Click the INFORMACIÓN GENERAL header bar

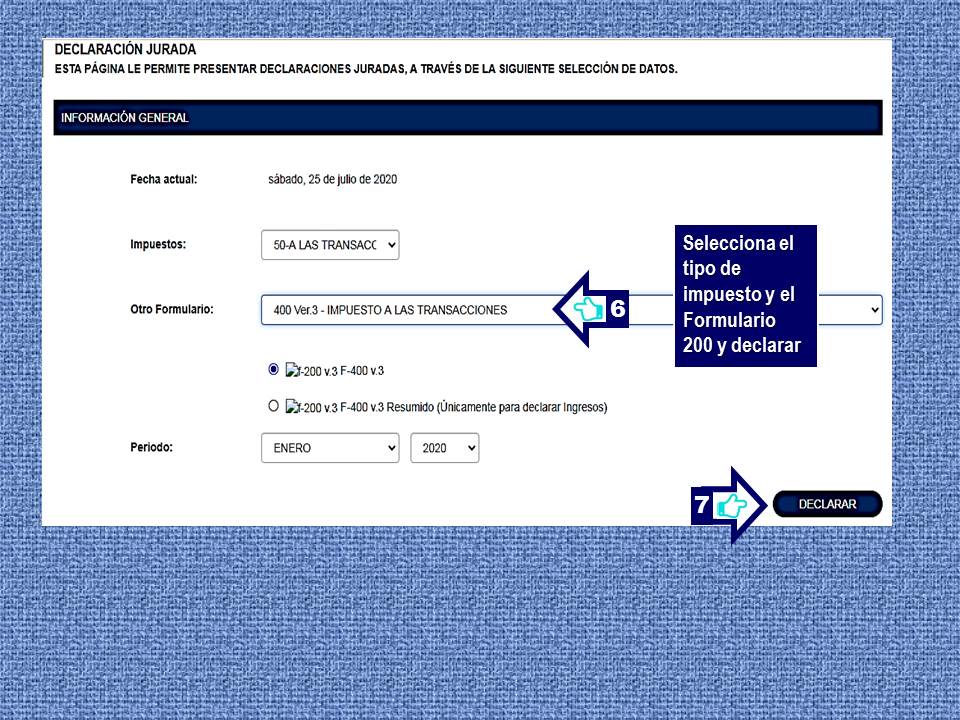(468, 118)
